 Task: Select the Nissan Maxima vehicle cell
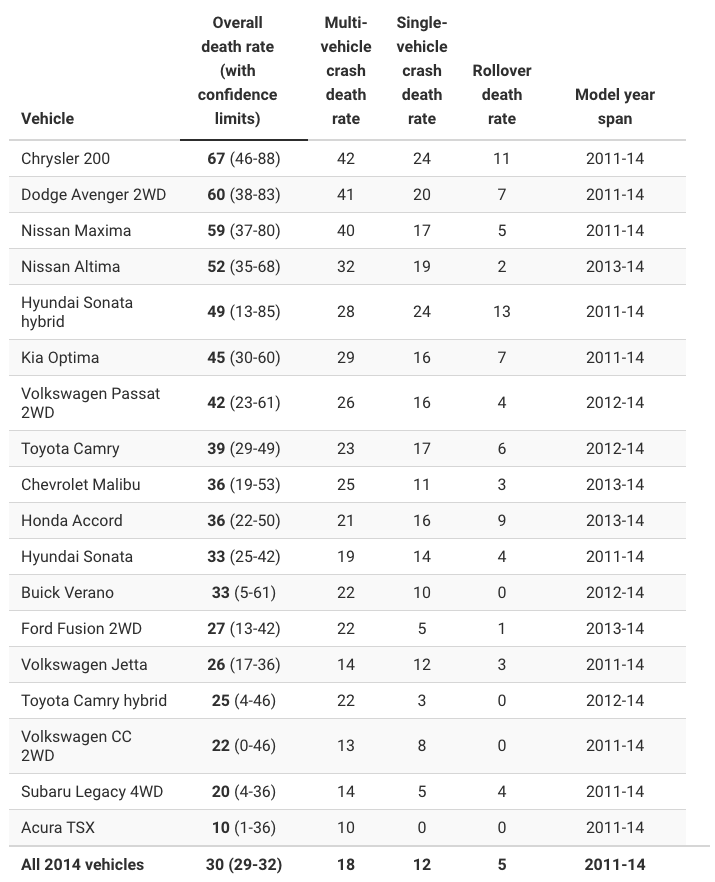[76, 230]
